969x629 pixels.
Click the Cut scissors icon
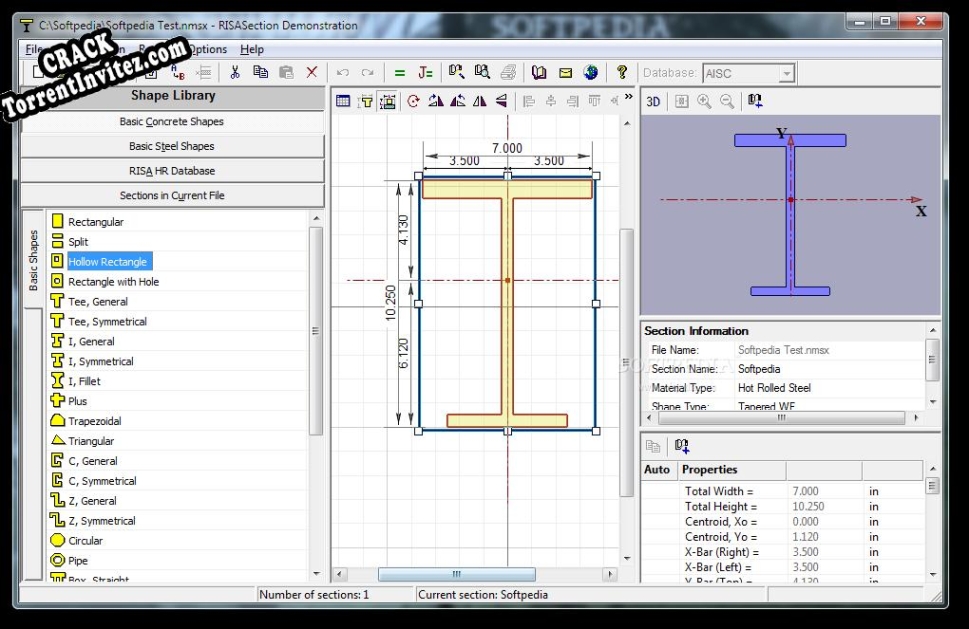[235, 72]
